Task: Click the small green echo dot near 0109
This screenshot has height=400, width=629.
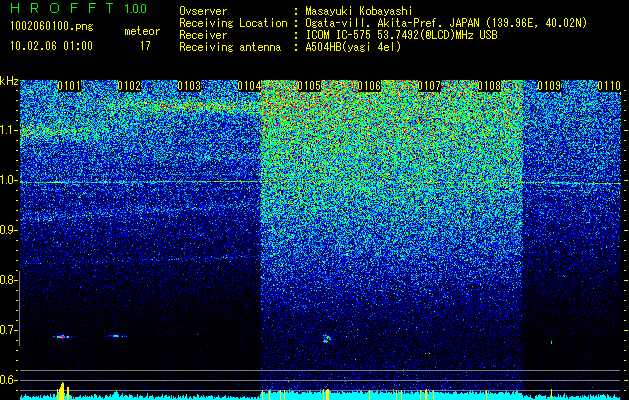Action: point(552,342)
